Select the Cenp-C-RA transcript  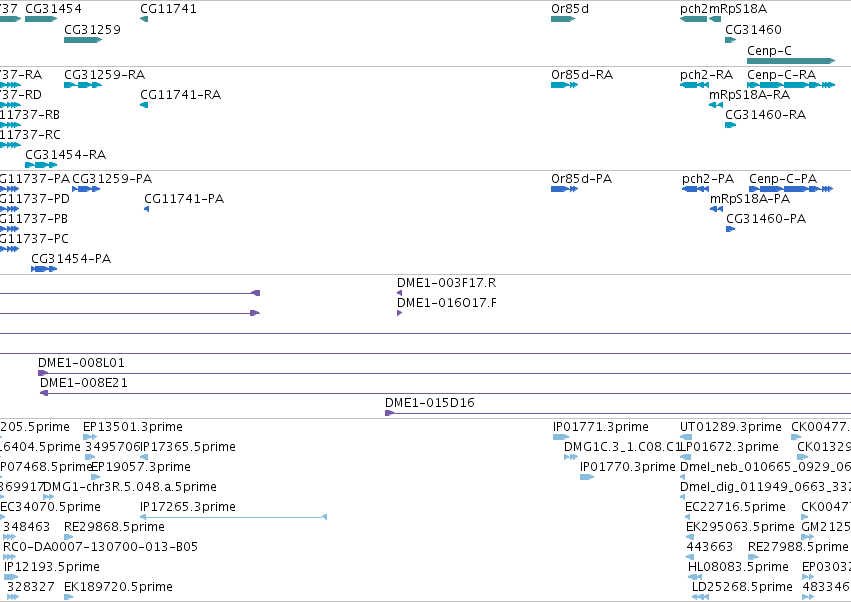coord(791,85)
